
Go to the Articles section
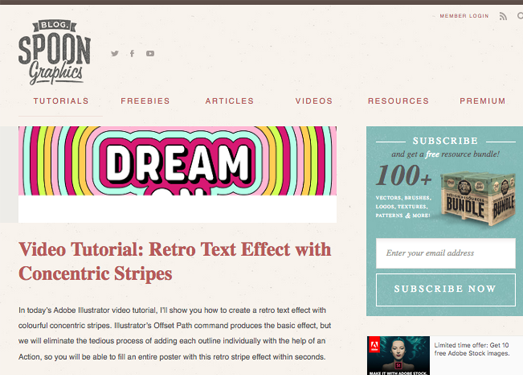229,101
